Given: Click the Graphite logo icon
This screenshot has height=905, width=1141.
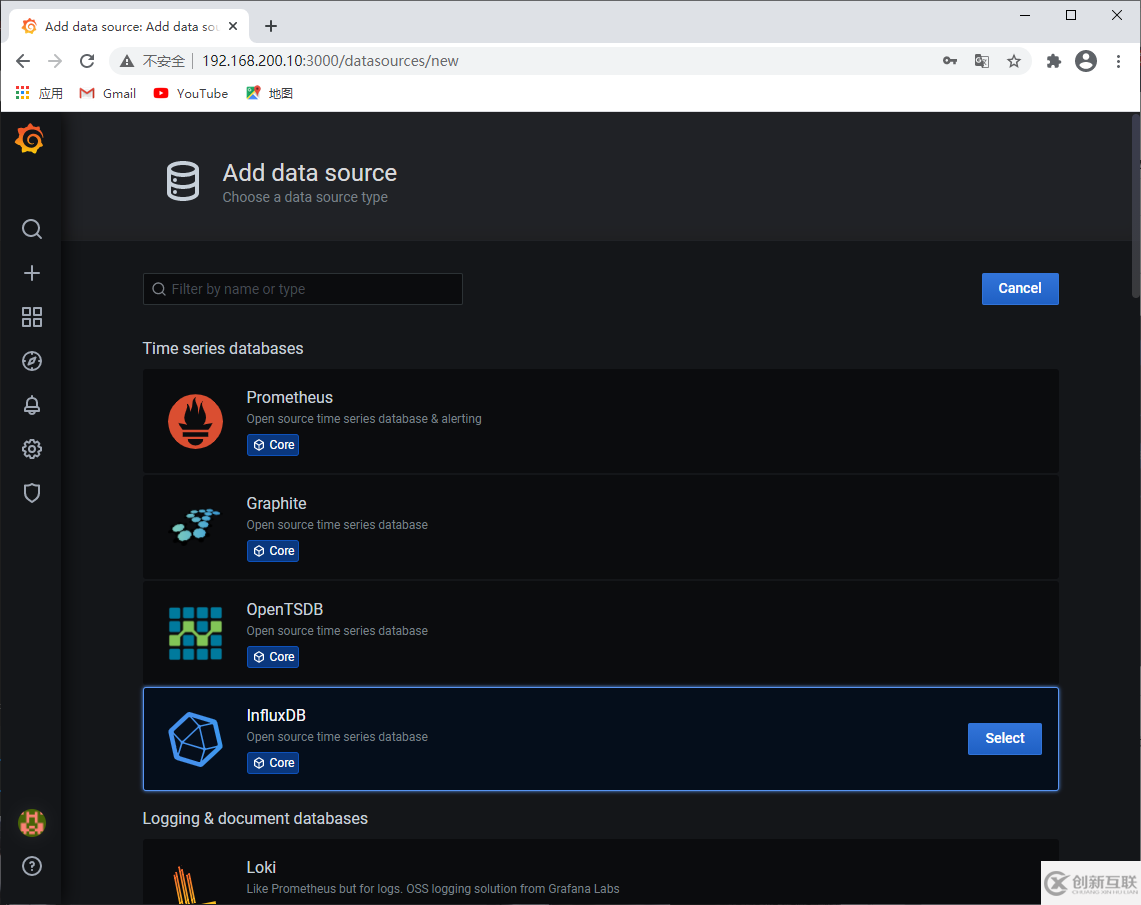Looking at the screenshot, I should (195, 525).
